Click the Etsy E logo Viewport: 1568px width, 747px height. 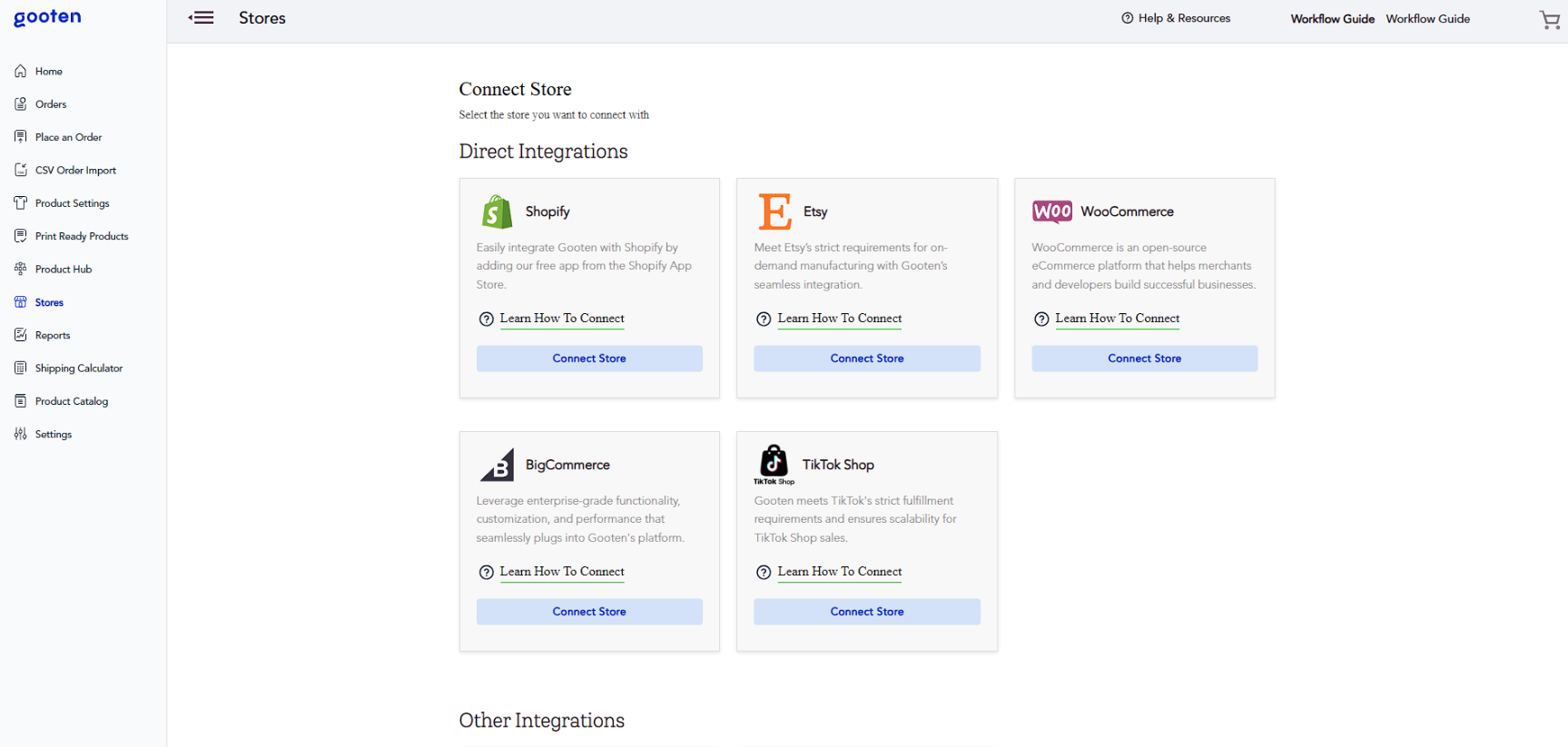[x=774, y=211]
